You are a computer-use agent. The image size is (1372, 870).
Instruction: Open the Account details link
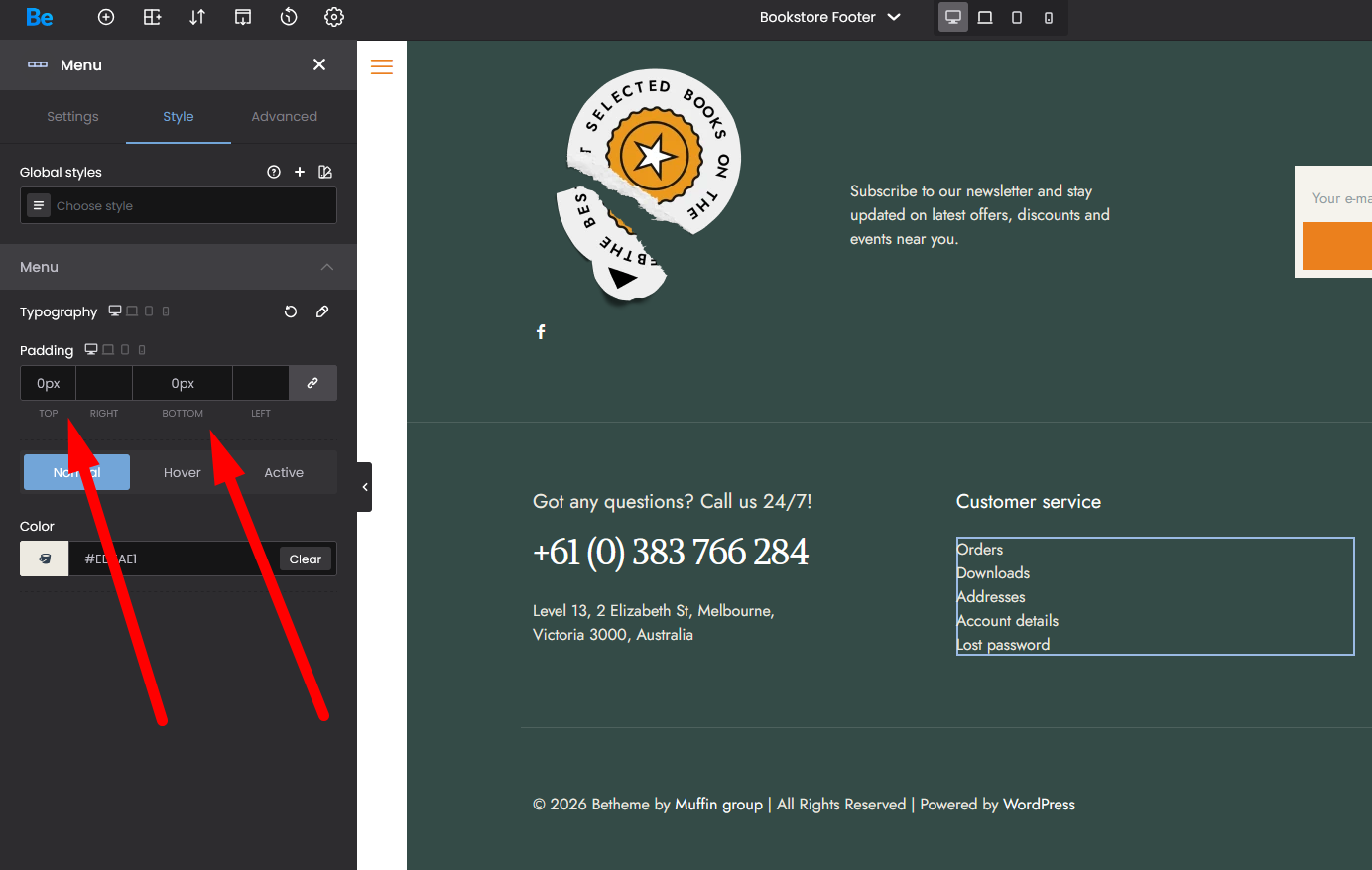1008,621
